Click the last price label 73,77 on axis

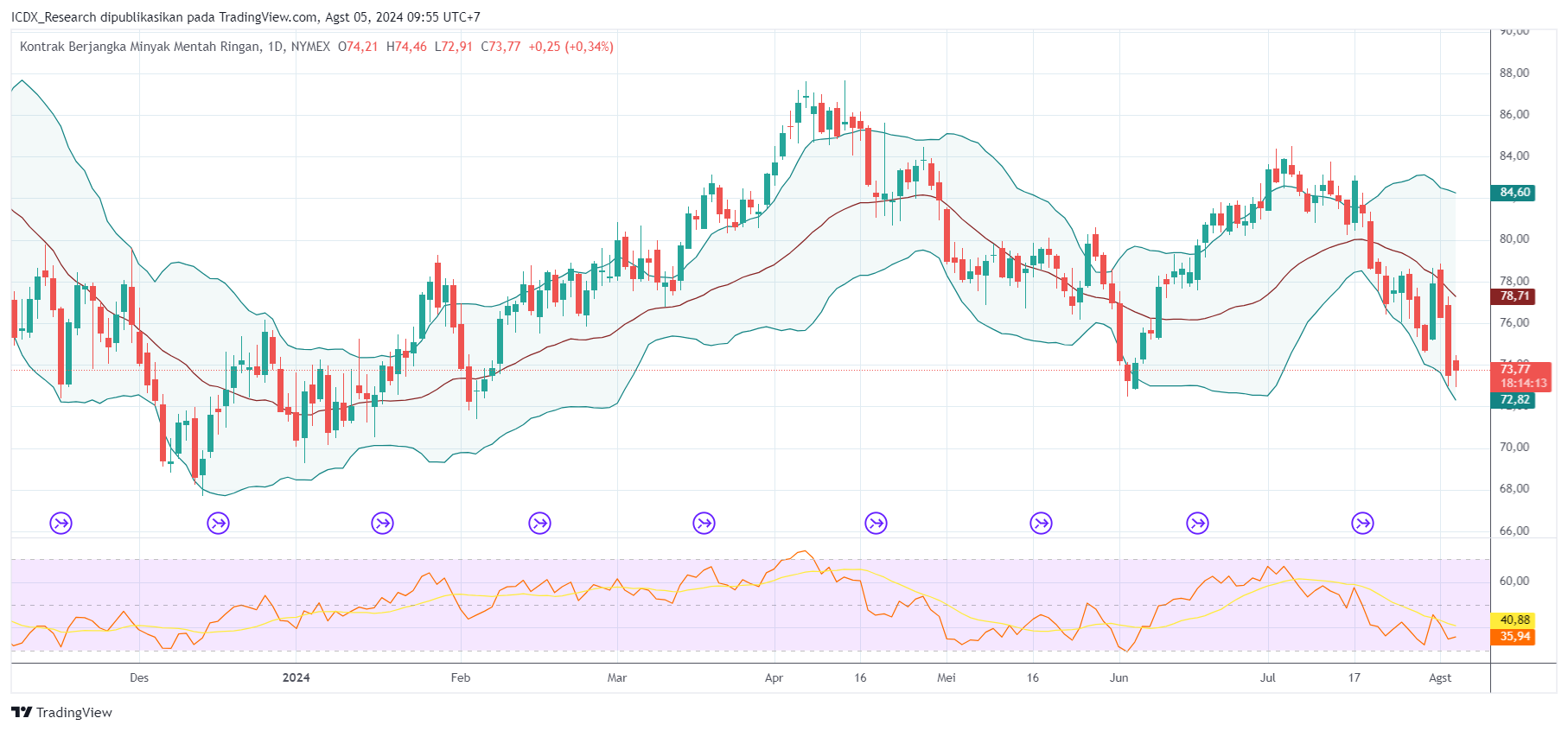pos(1515,370)
